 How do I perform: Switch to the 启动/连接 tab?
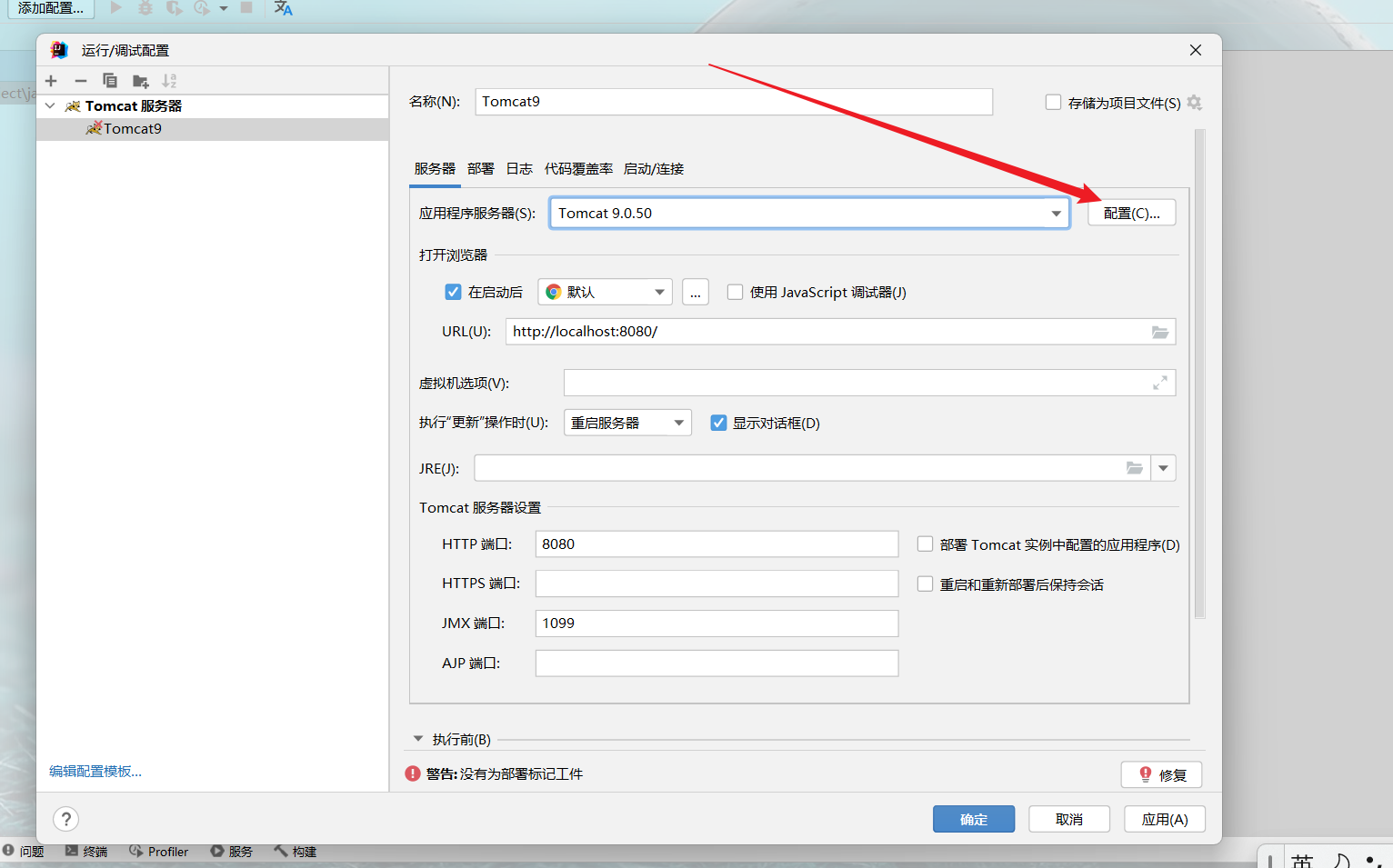(x=654, y=169)
